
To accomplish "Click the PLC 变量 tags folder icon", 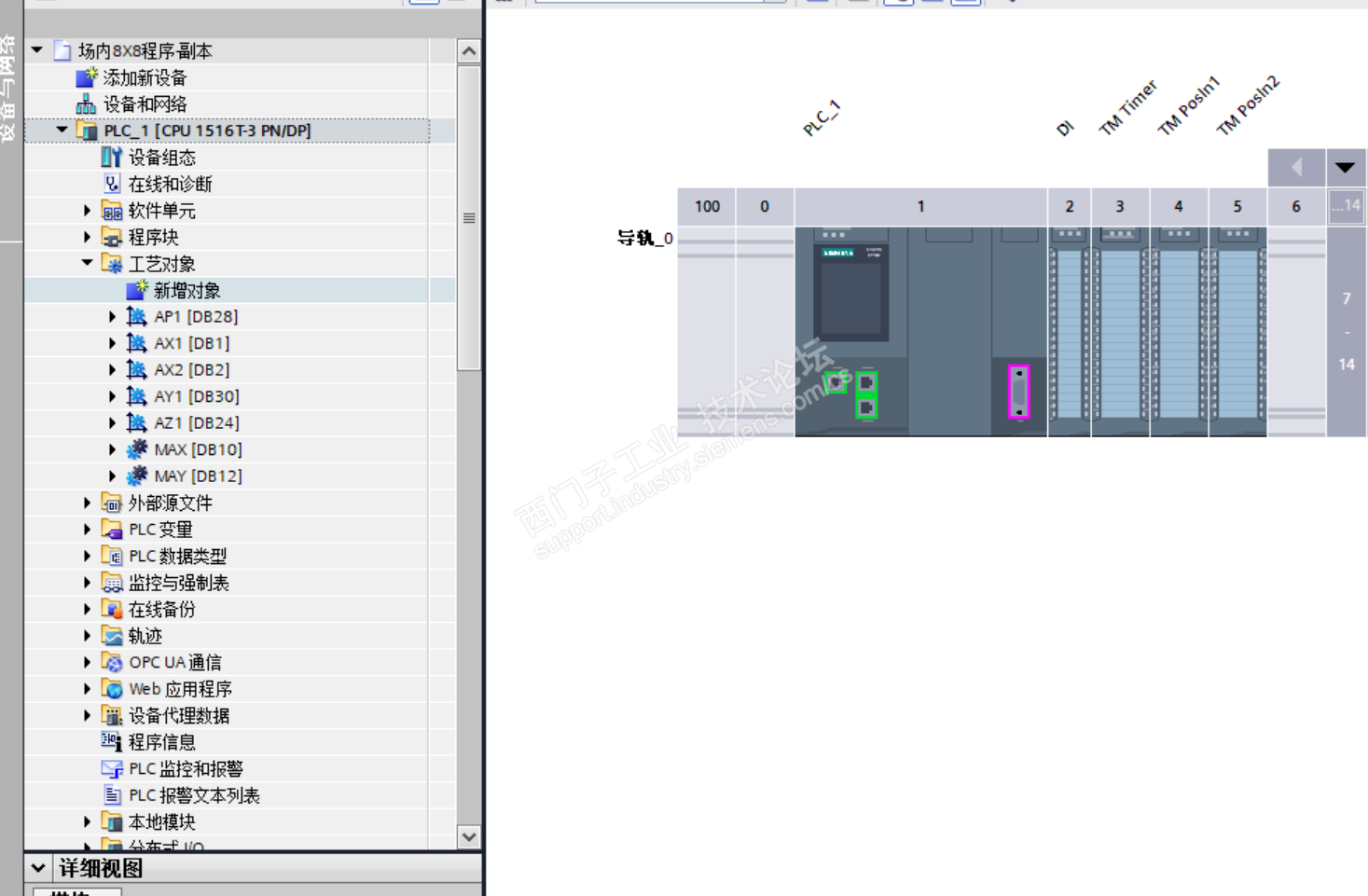I will coord(112,530).
